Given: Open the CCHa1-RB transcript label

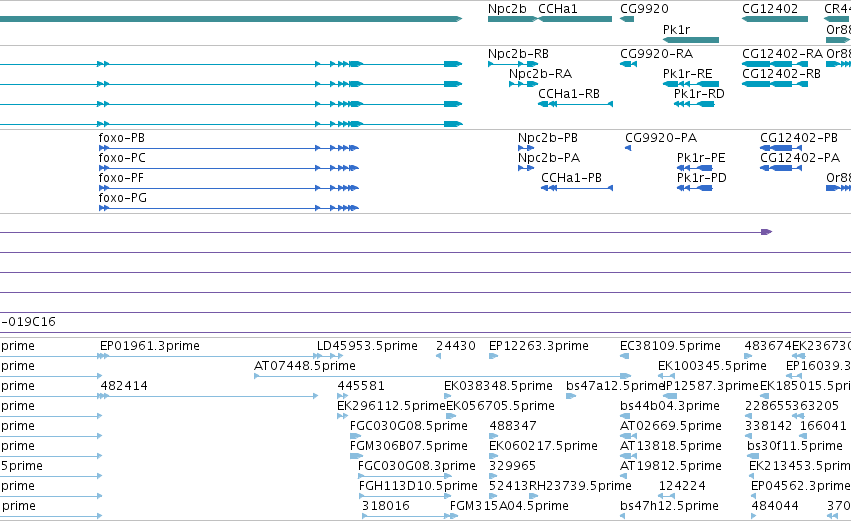Looking at the screenshot, I should (x=569, y=94).
